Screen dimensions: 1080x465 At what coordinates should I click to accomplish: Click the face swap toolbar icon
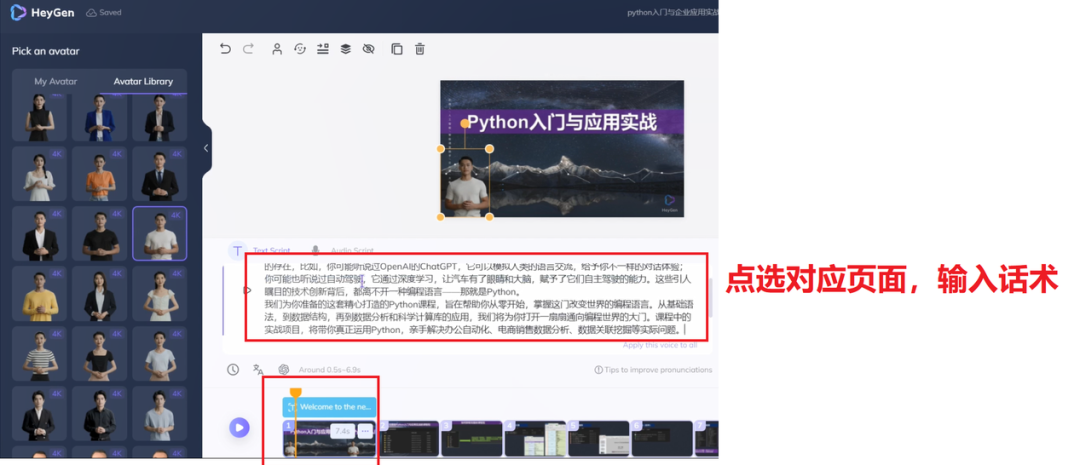coord(300,49)
